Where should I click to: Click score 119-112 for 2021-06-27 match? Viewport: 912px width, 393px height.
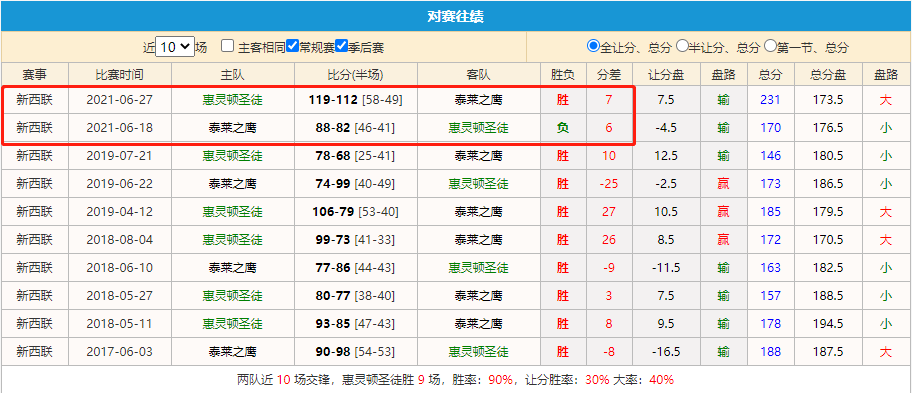pyautogui.click(x=333, y=100)
